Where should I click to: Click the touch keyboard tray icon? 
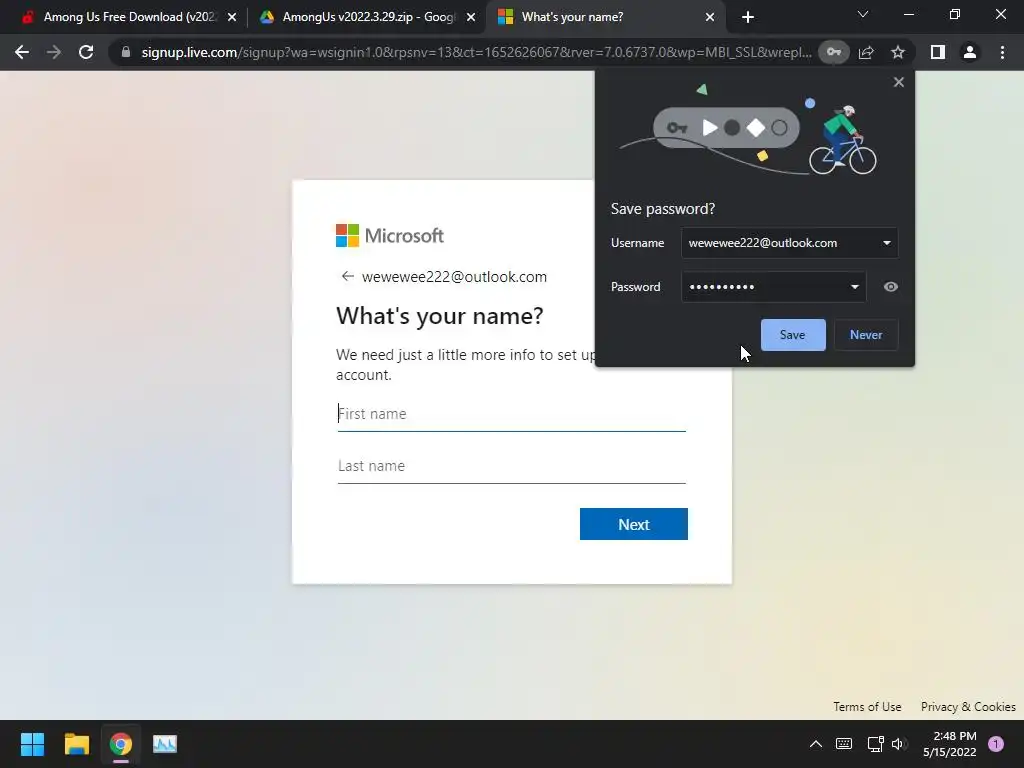coord(844,744)
